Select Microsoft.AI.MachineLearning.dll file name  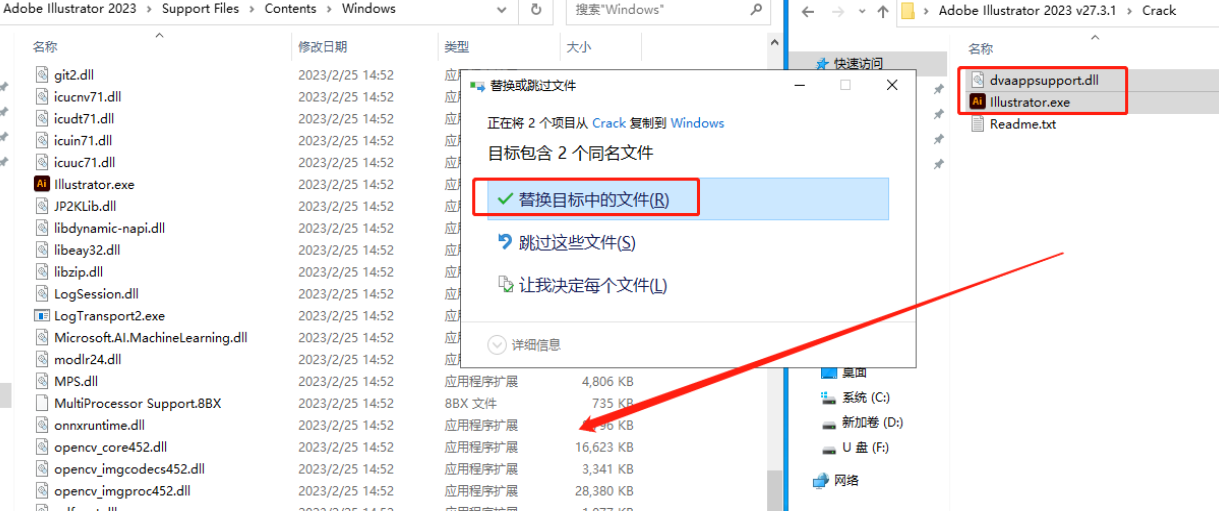click(x=150, y=338)
